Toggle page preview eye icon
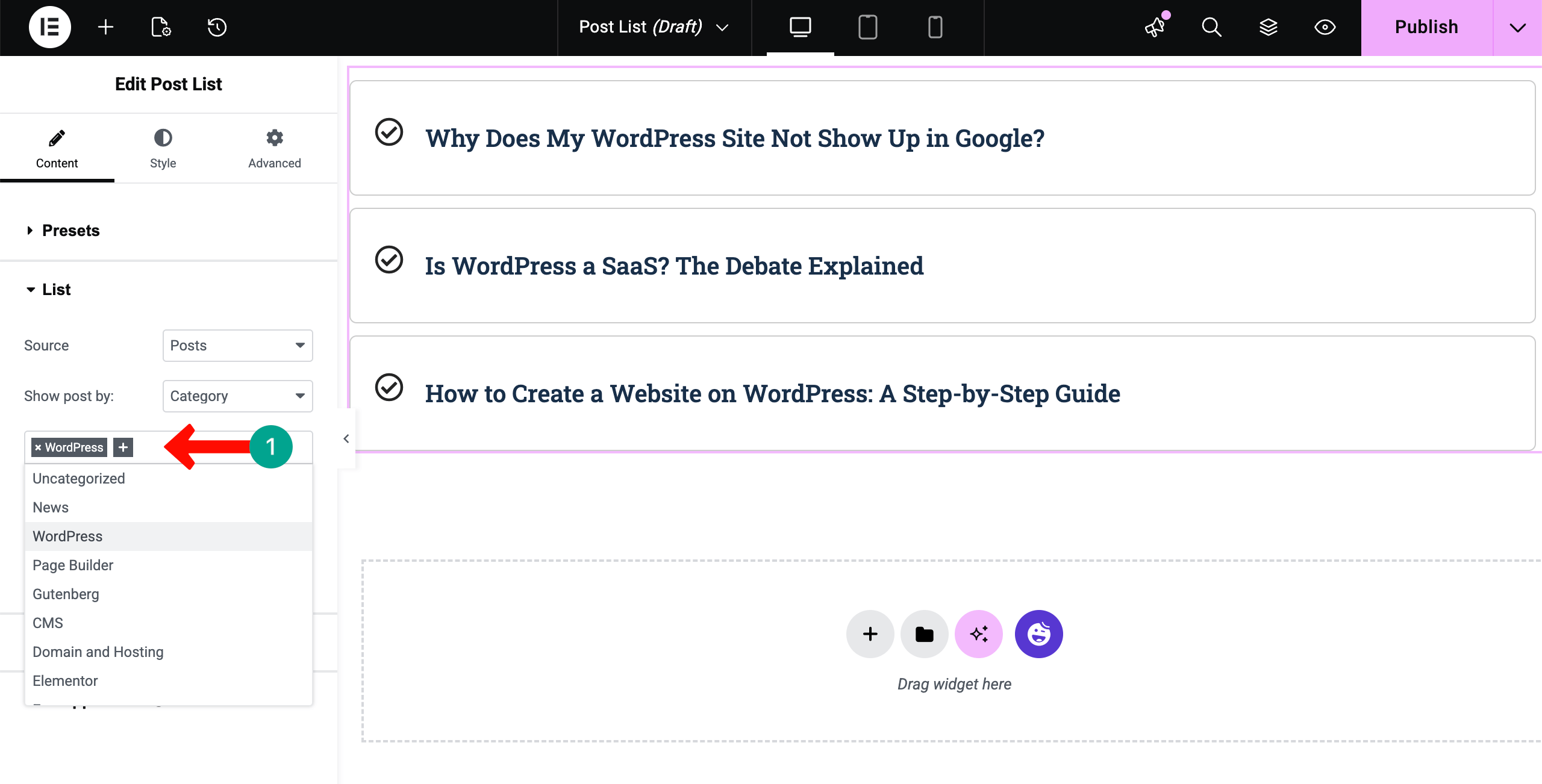Image resolution: width=1542 pixels, height=784 pixels. click(1325, 27)
